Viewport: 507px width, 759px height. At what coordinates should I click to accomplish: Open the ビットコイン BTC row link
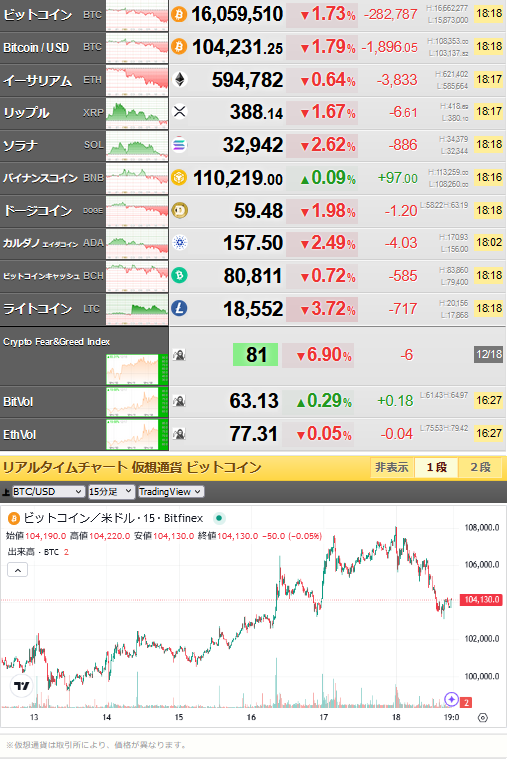[52, 15]
